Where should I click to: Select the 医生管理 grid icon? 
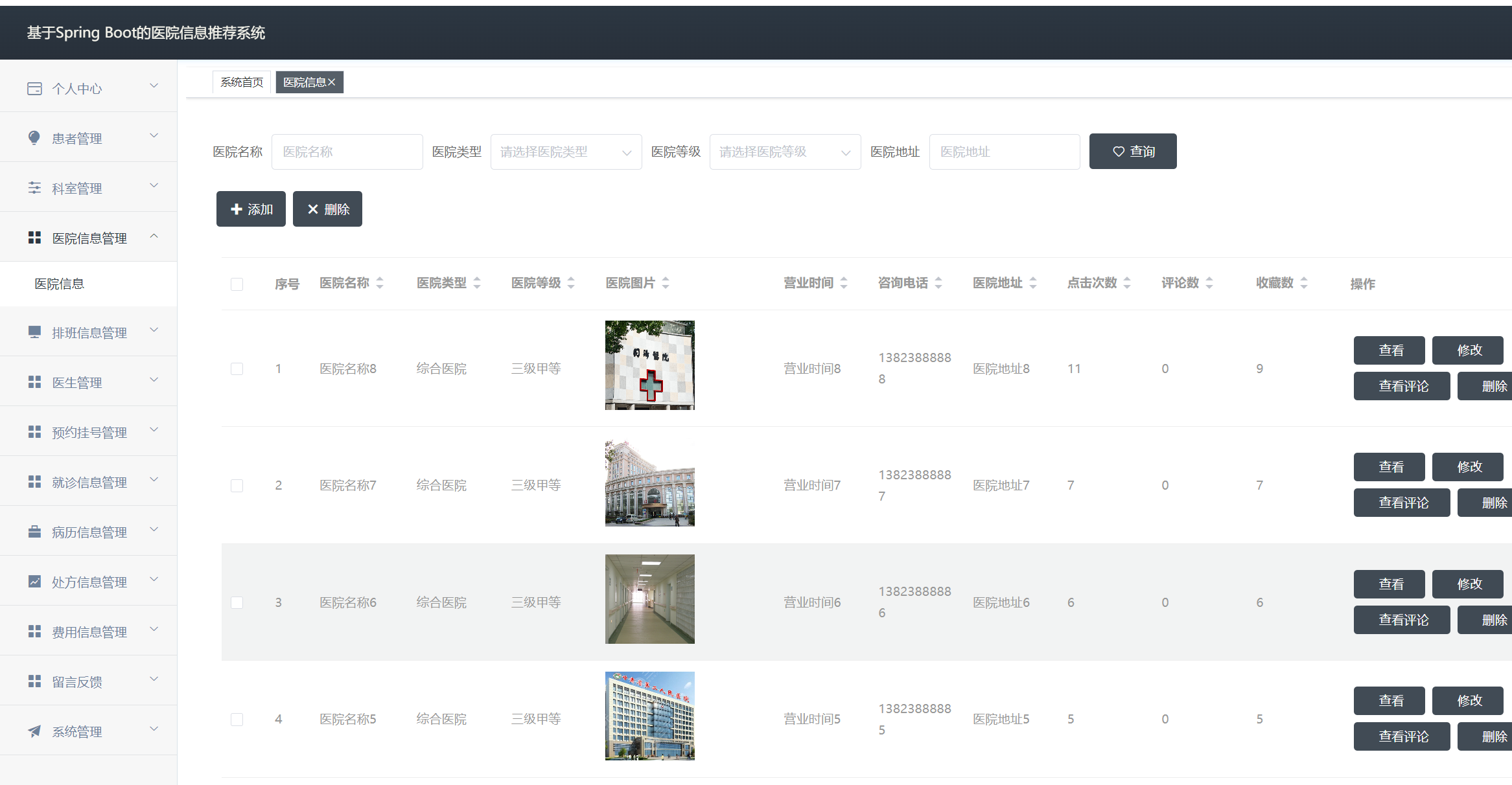[34, 381]
